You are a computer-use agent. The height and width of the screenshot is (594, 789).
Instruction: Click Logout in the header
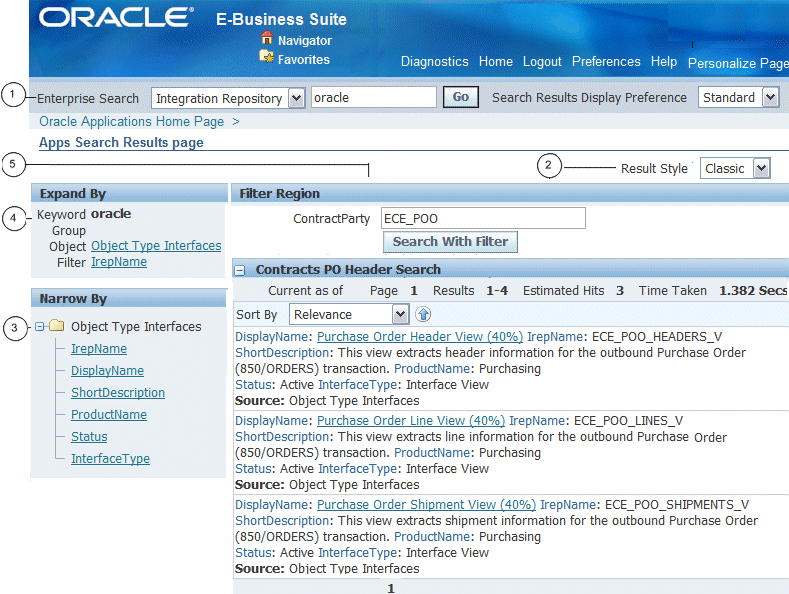click(542, 61)
